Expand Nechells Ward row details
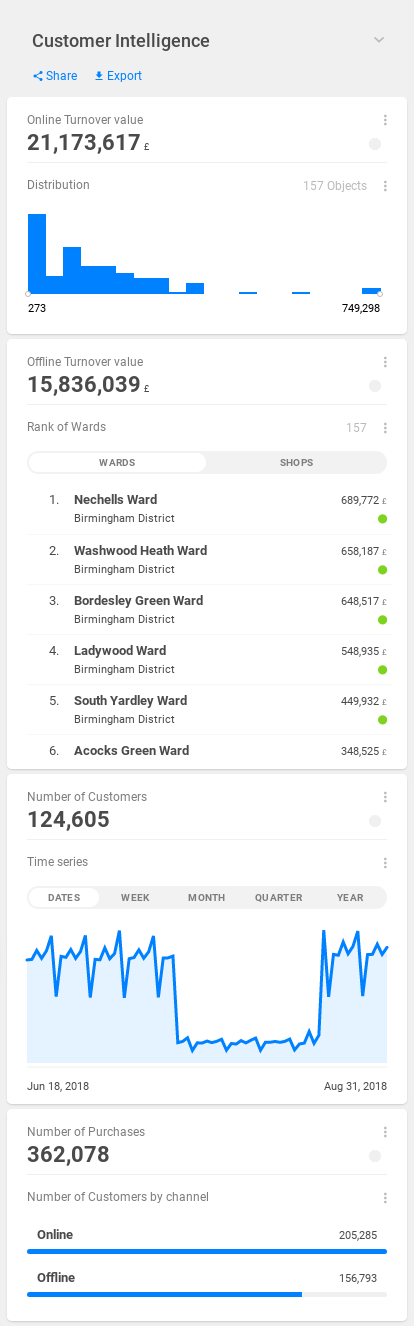The width and height of the screenshot is (414, 1326). (x=207, y=509)
